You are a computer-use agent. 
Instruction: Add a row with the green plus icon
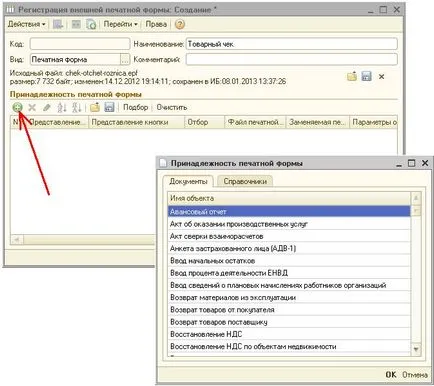click(17, 107)
